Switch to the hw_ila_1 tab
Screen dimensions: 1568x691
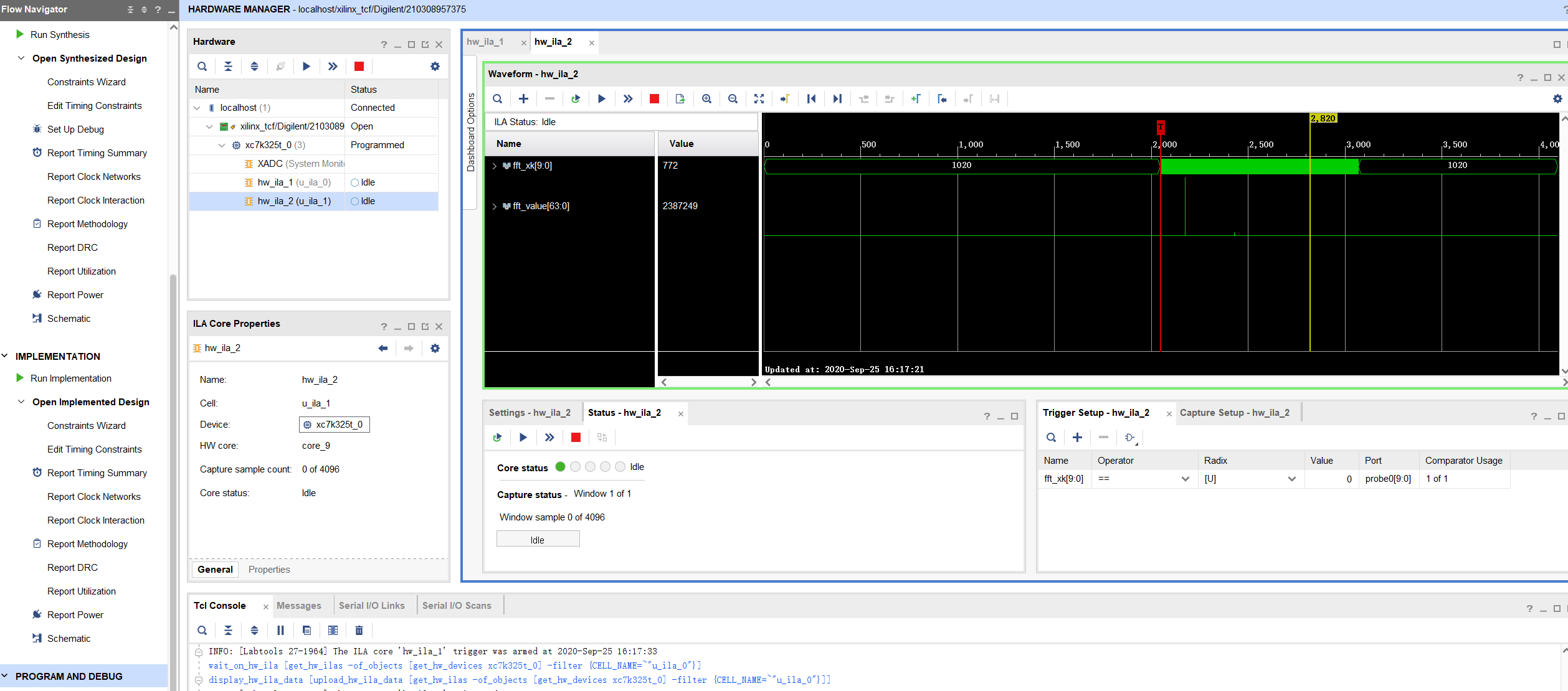pos(485,42)
